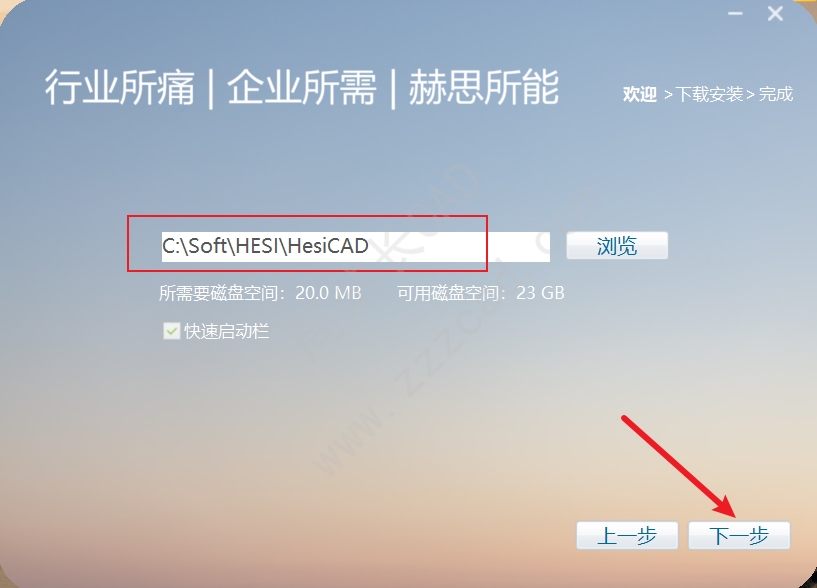Click the C:\Soft portion of path
This screenshot has height=588, width=817.
pos(193,246)
